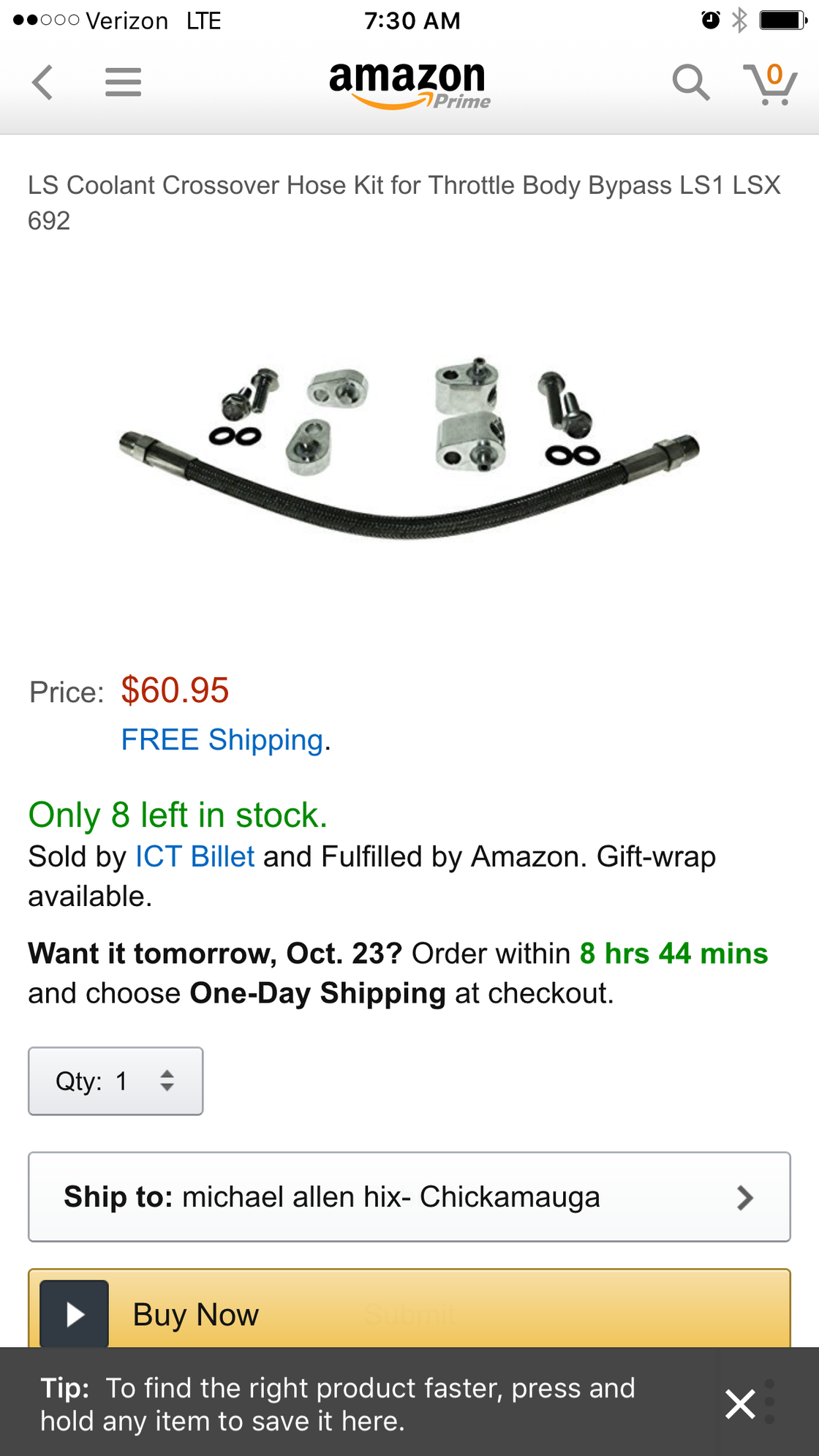Tap the Amazon Prime logo

point(409,85)
